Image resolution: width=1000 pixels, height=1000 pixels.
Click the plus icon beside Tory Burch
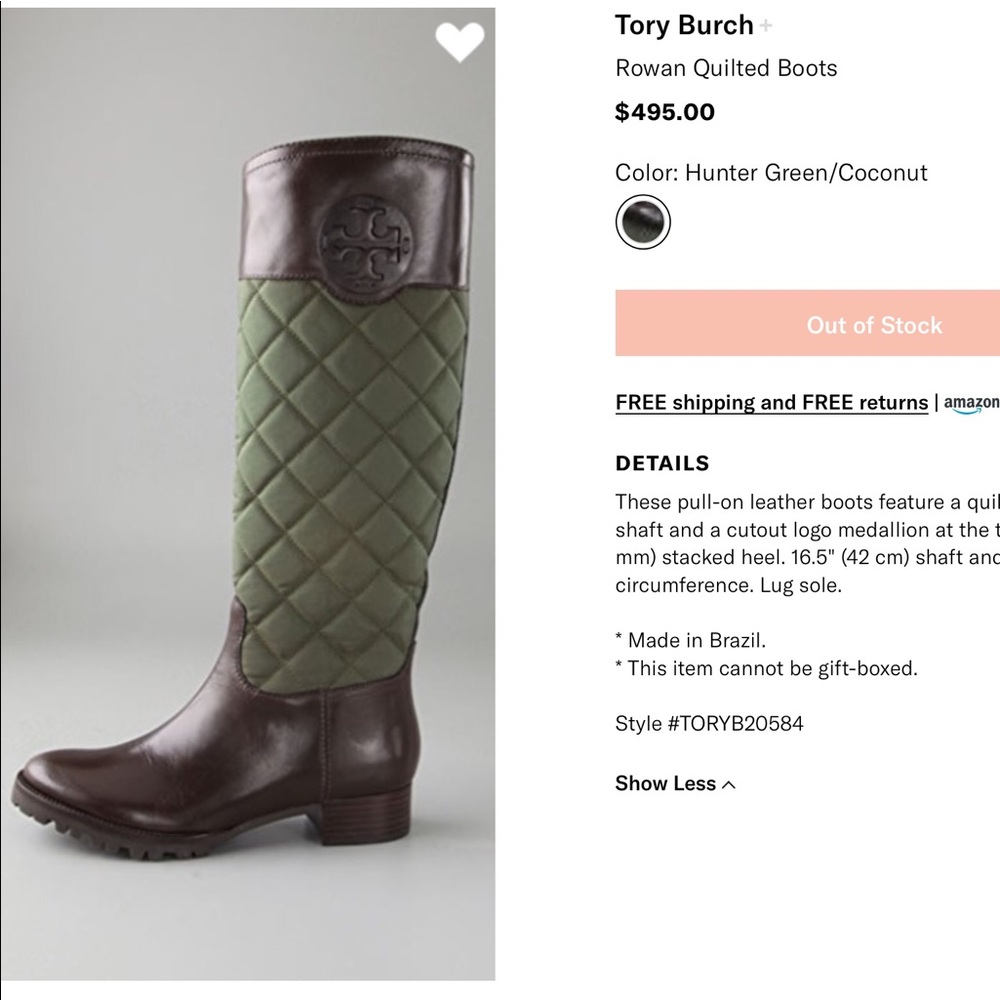click(x=766, y=26)
